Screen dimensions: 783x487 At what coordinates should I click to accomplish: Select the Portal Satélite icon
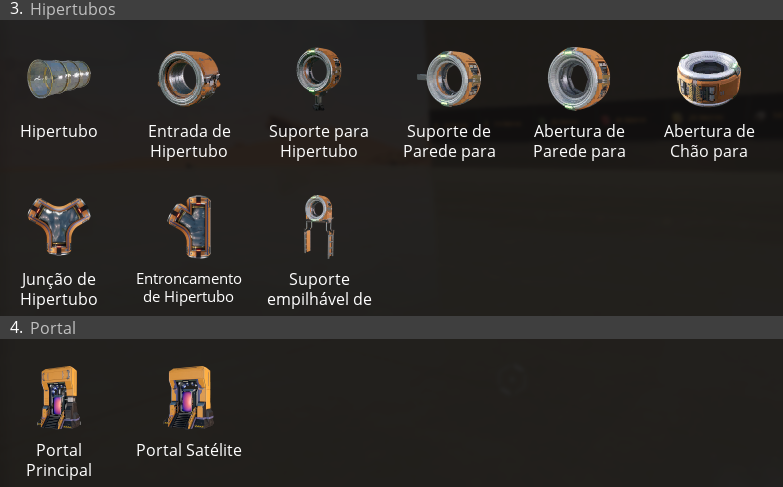189,396
